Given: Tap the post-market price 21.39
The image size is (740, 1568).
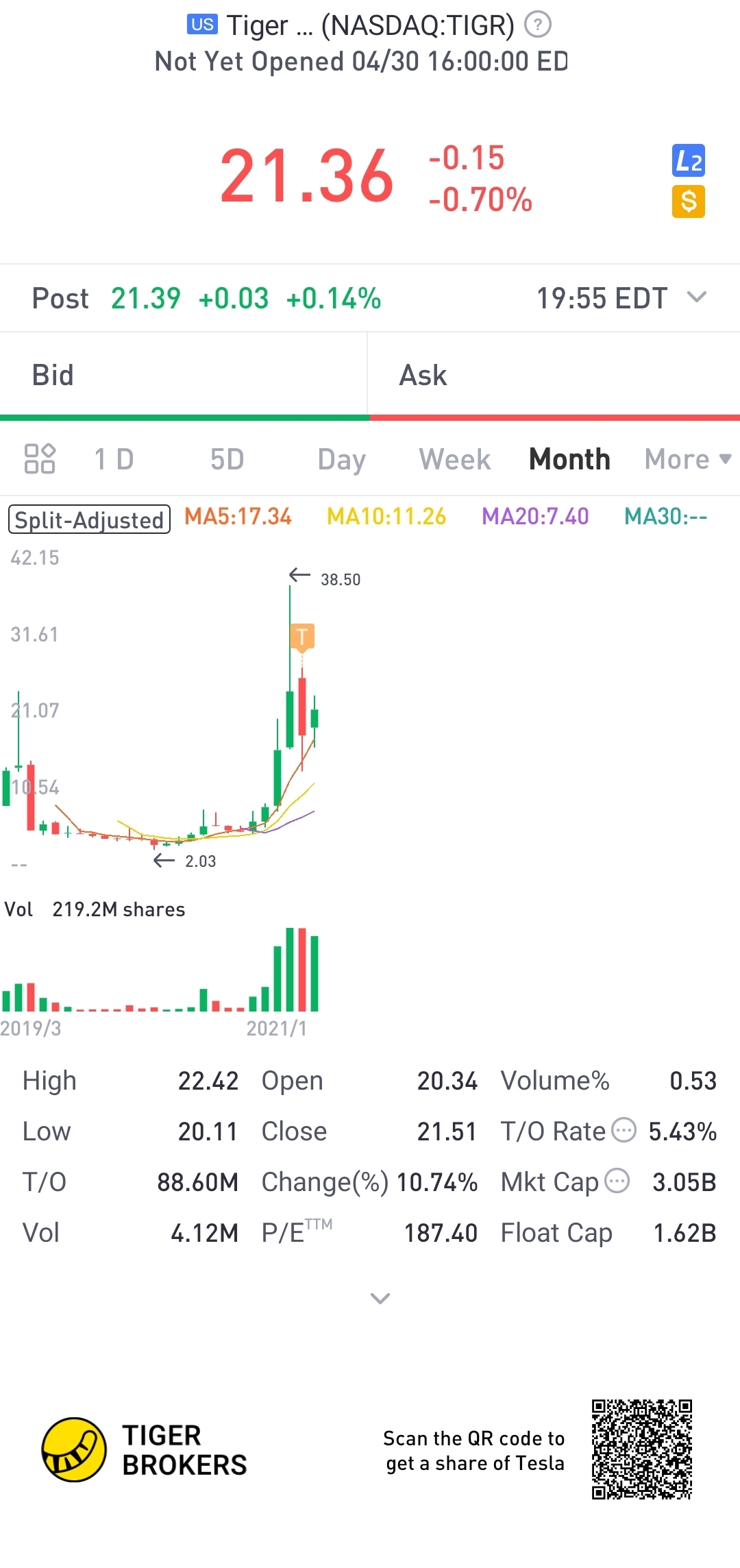Looking at the screenshot, I should 146,298.
